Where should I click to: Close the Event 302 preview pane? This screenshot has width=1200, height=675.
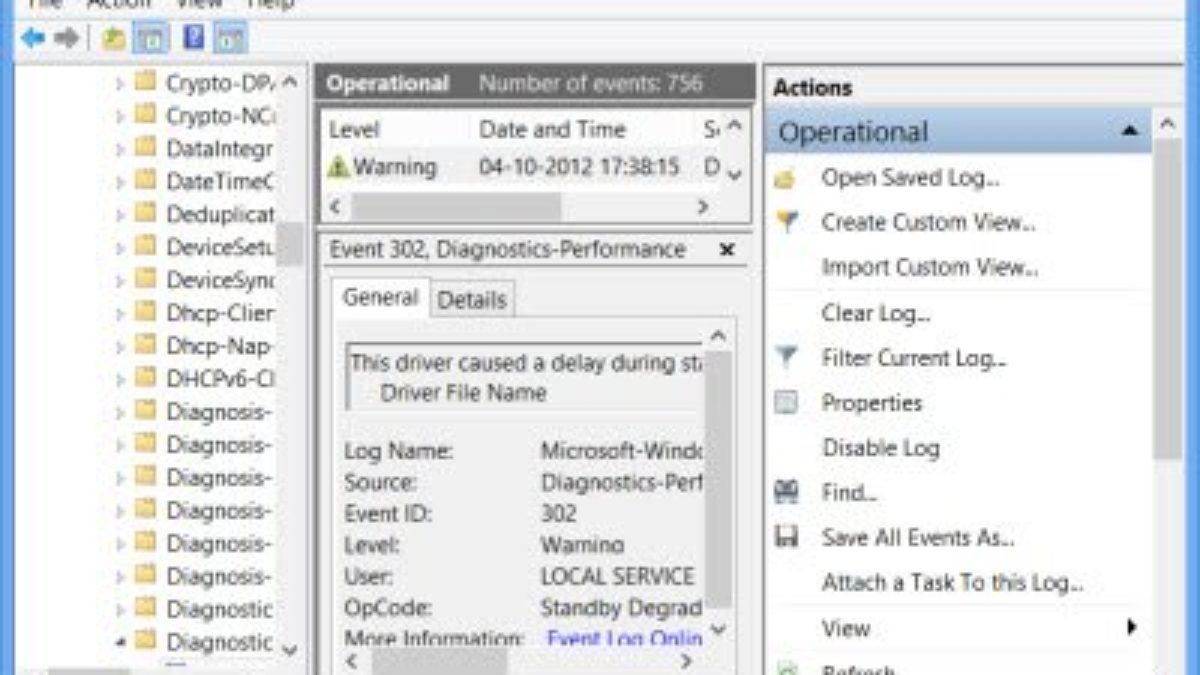click(x=727, y=250)
